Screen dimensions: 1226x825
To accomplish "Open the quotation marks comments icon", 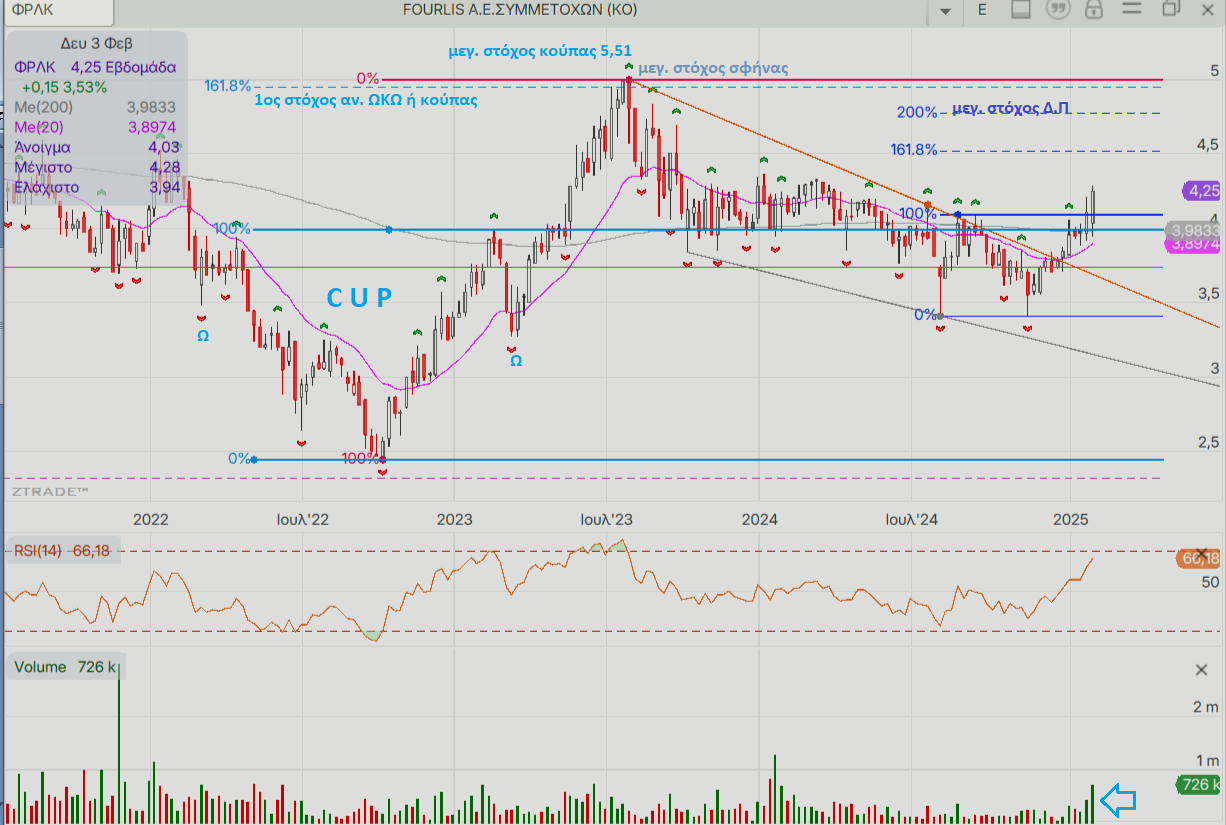I will pyautogui.click(x=1057, y=9).
